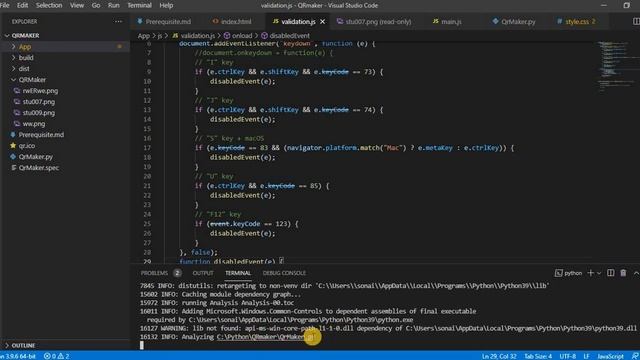Change JavaScript language mode

pos(610,356)
